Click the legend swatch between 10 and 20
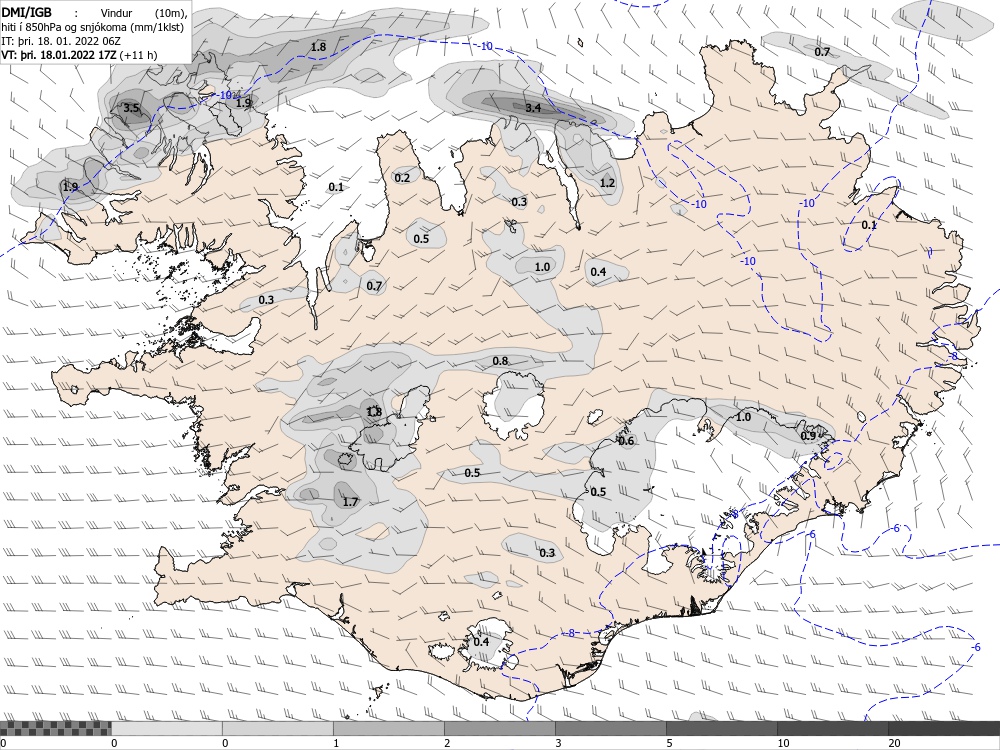1000x750 pixels. click(x=832, y=728)
